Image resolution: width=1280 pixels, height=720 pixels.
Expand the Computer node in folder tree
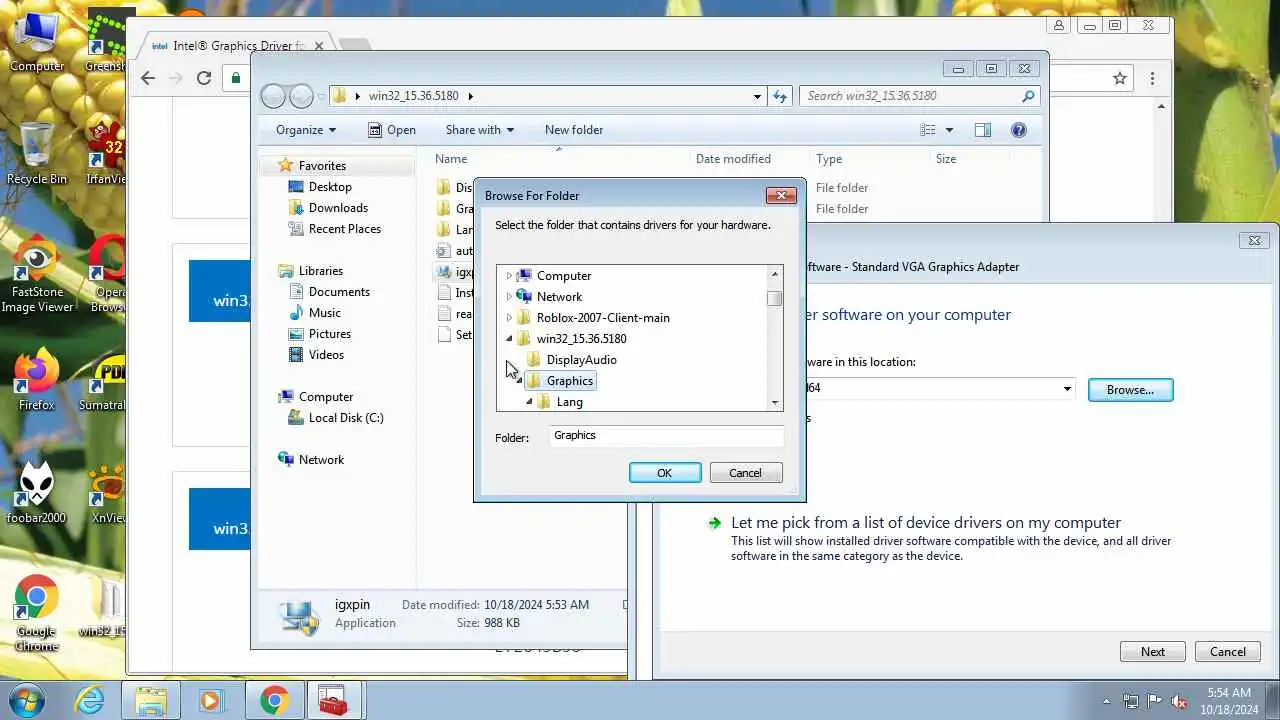point(509,276)
